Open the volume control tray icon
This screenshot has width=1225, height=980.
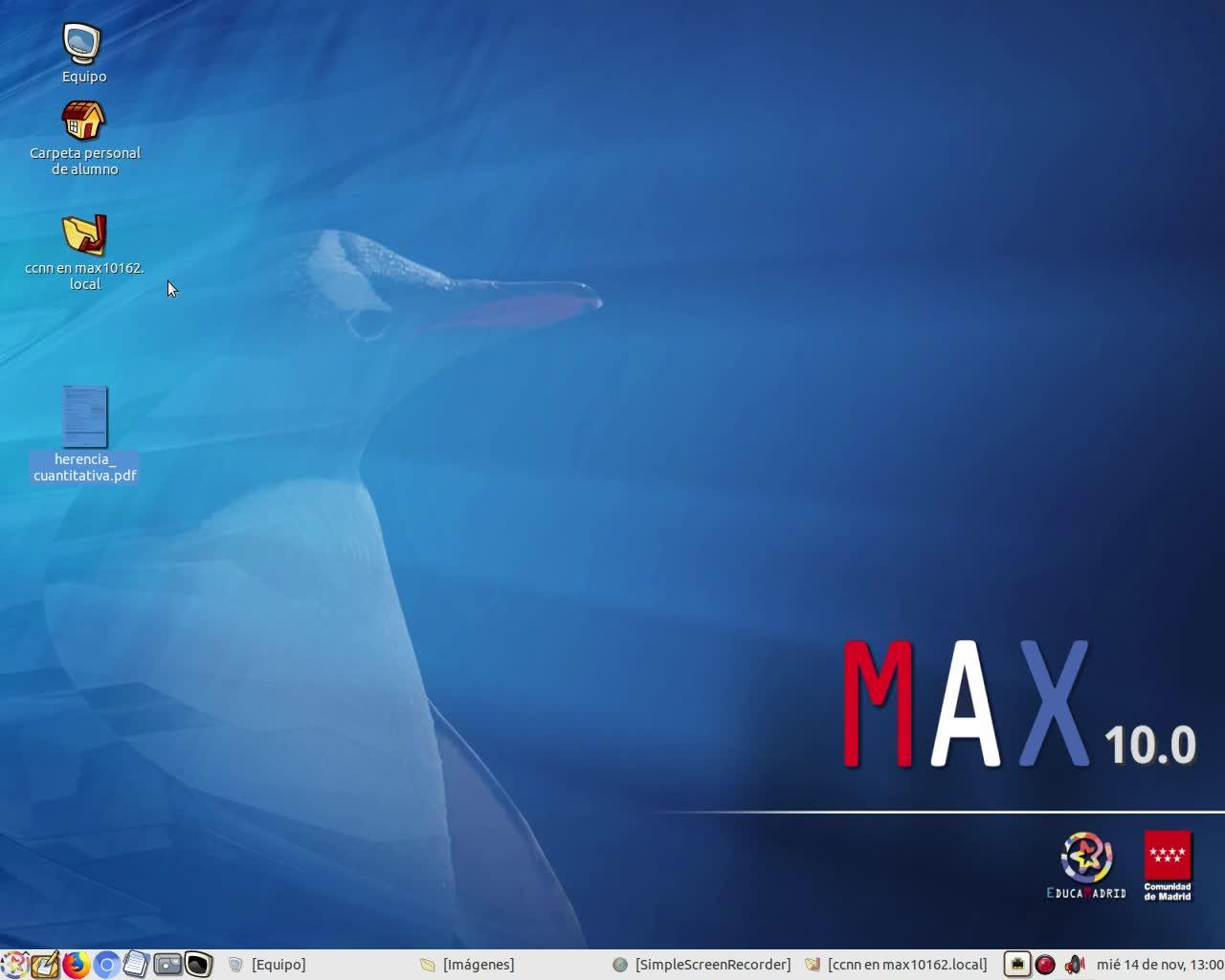[x=1075, y=965]
